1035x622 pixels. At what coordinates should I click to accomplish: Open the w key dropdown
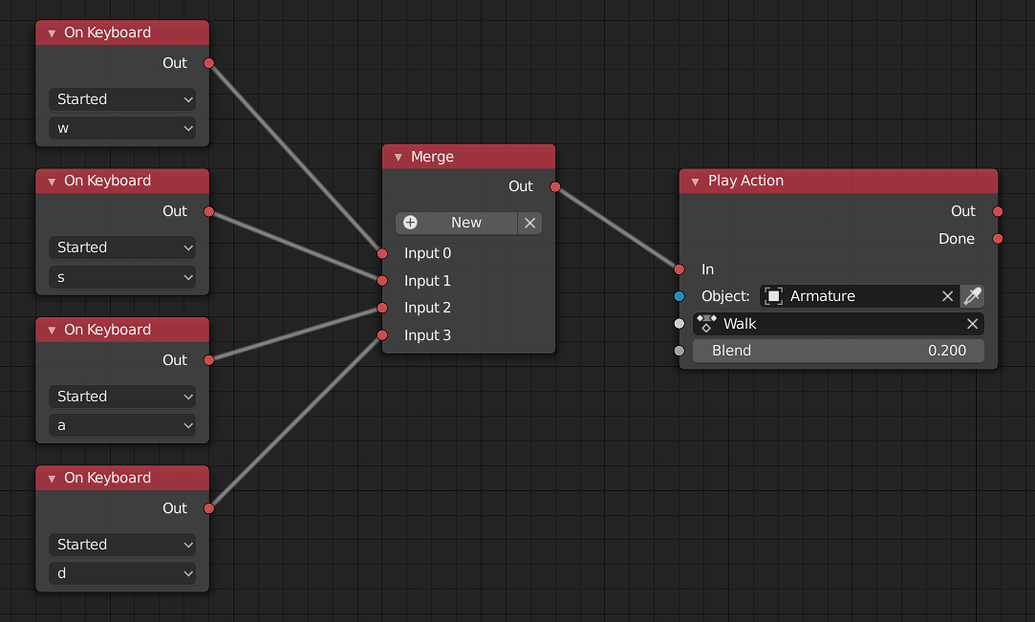click(122, 127)
